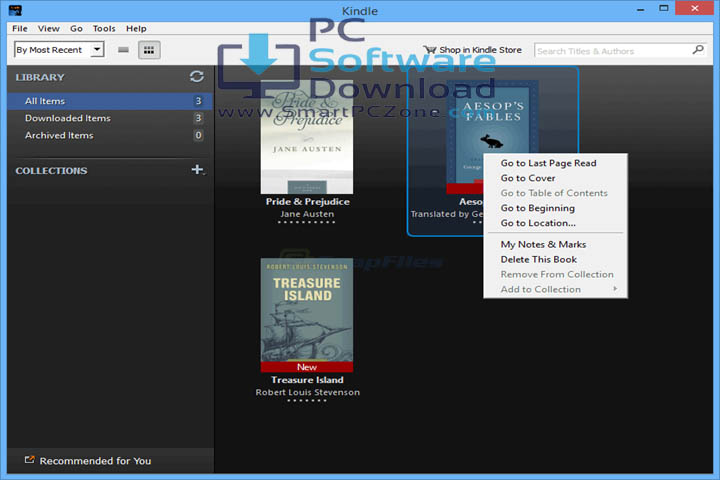The image size is (720, 480).
Task: Click the Robert Louis Stevenson author name
Action: [308, 392]
